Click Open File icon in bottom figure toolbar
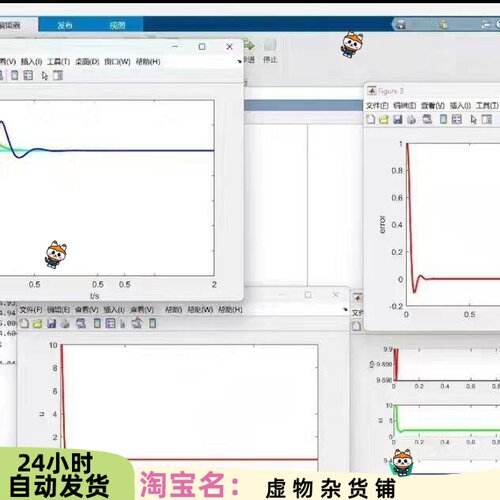 point(37,323)
